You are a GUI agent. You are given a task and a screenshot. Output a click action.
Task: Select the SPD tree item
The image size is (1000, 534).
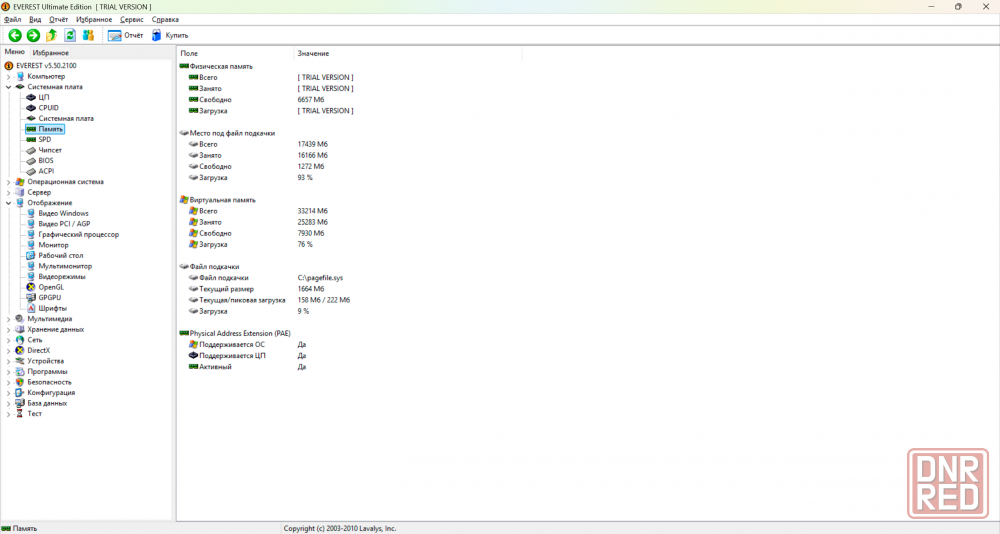pyautogui.click(x=45, y=140)
